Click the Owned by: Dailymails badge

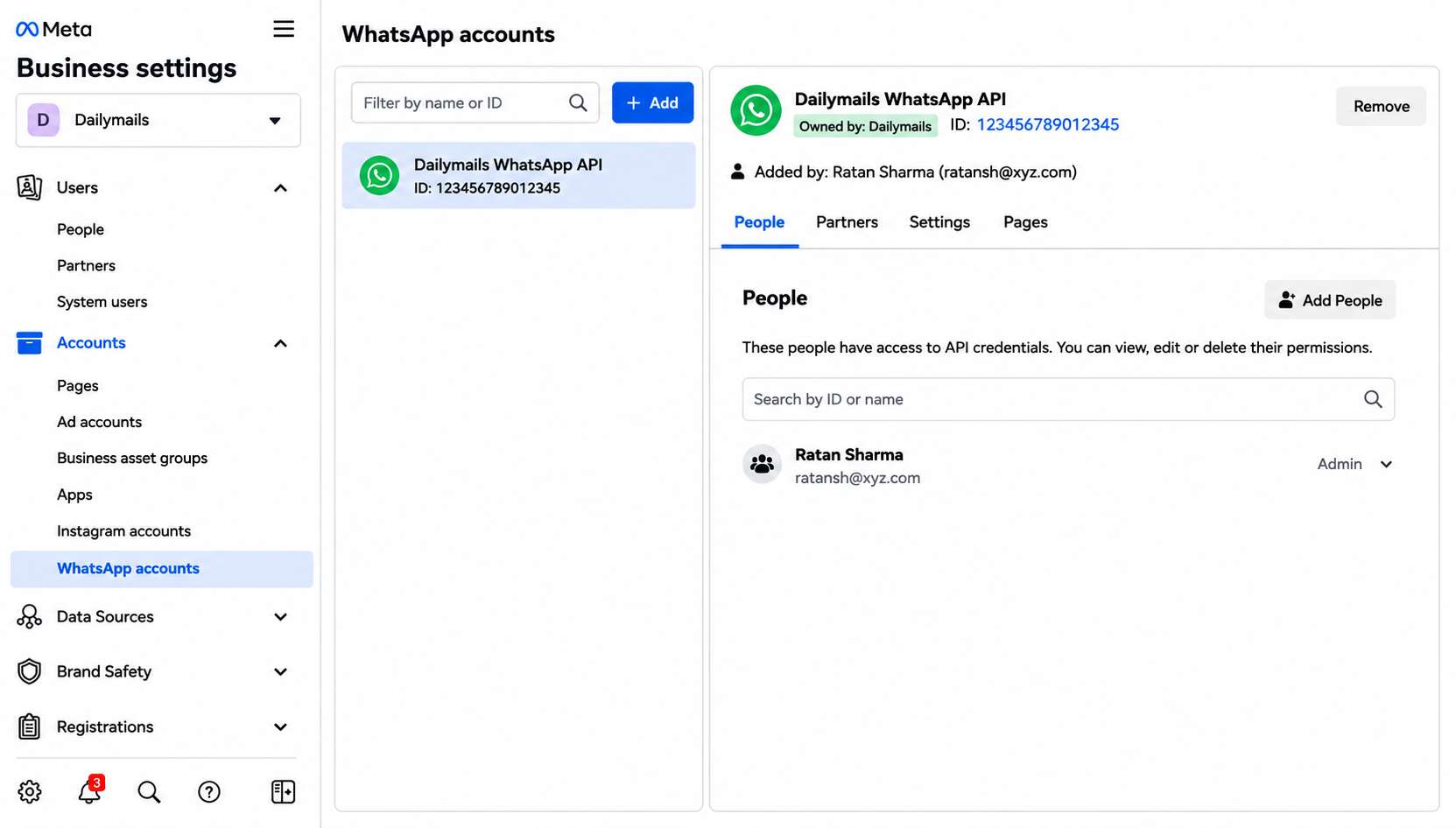[x=865, y=126]
